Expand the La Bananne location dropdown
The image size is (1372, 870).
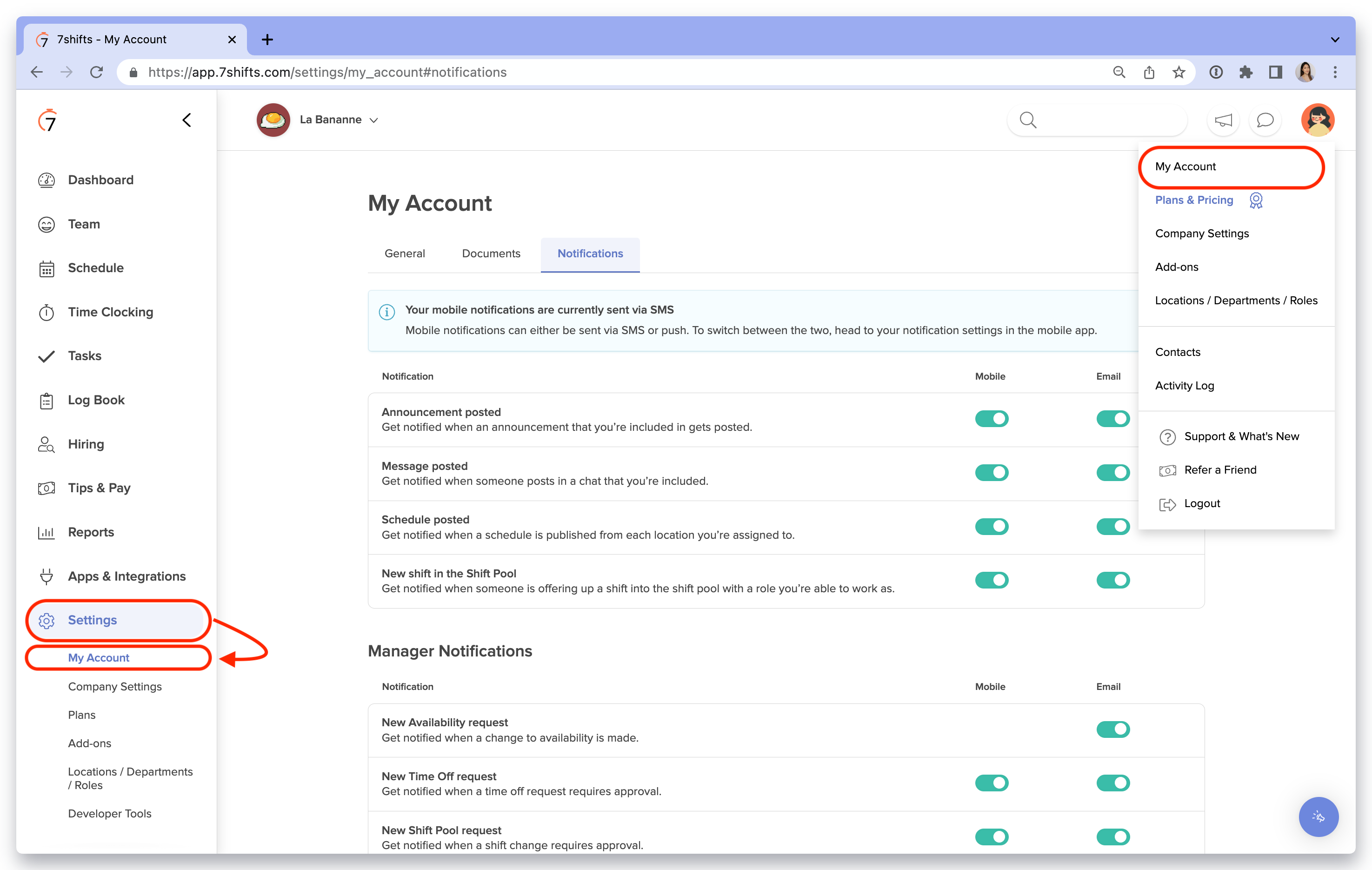click(374, 120)
